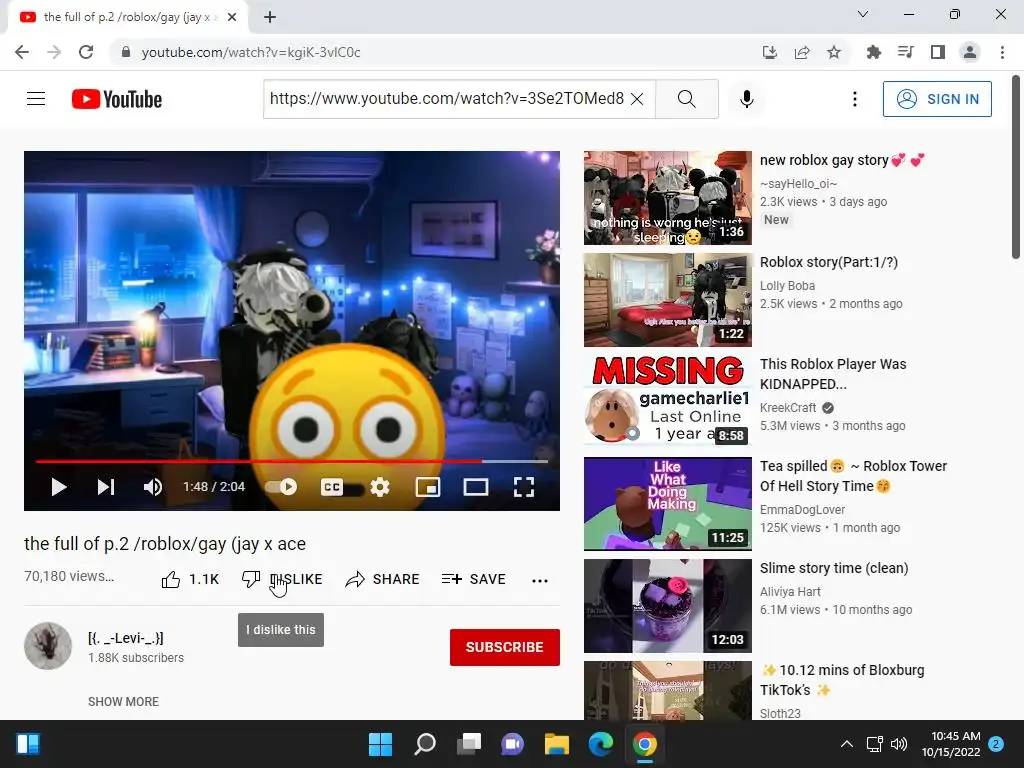
Task: Click the search magnifier button
Action: [686, 99]
